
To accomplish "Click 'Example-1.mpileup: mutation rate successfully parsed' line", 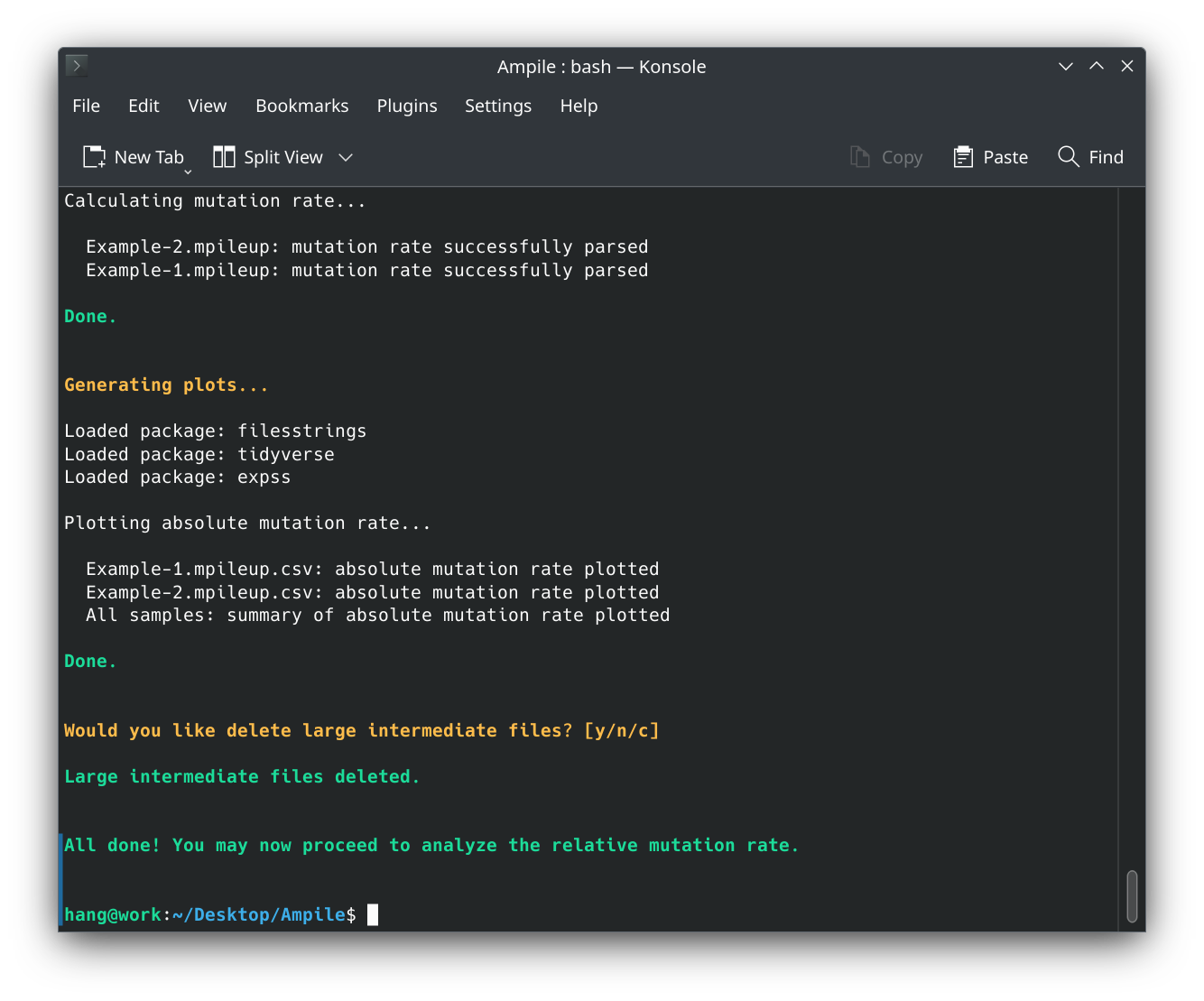I will point(366,270).
